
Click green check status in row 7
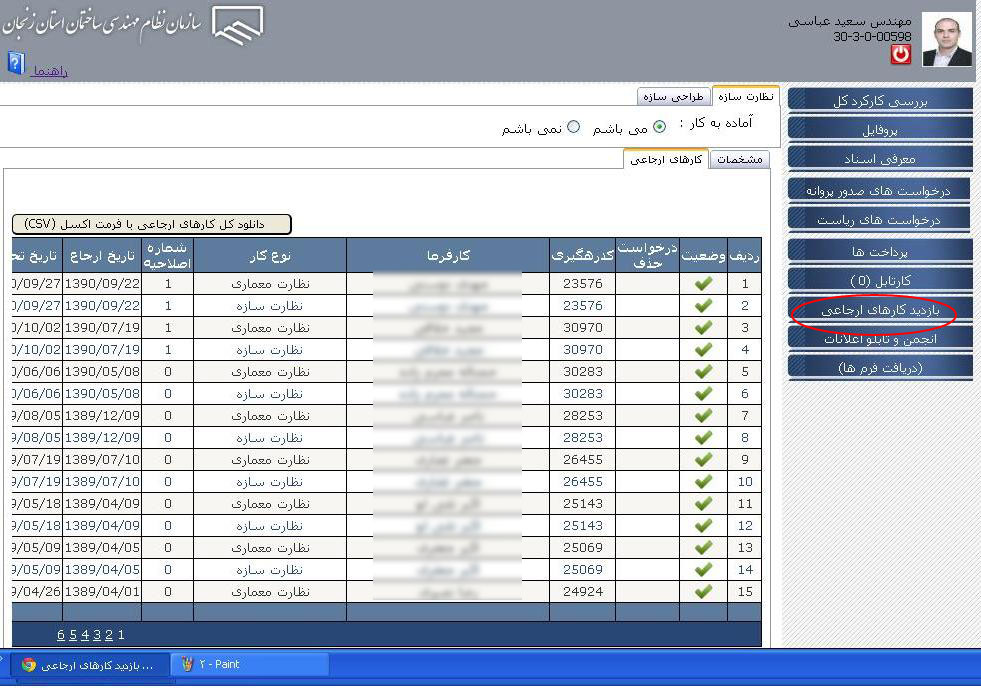tap(703, 416)
